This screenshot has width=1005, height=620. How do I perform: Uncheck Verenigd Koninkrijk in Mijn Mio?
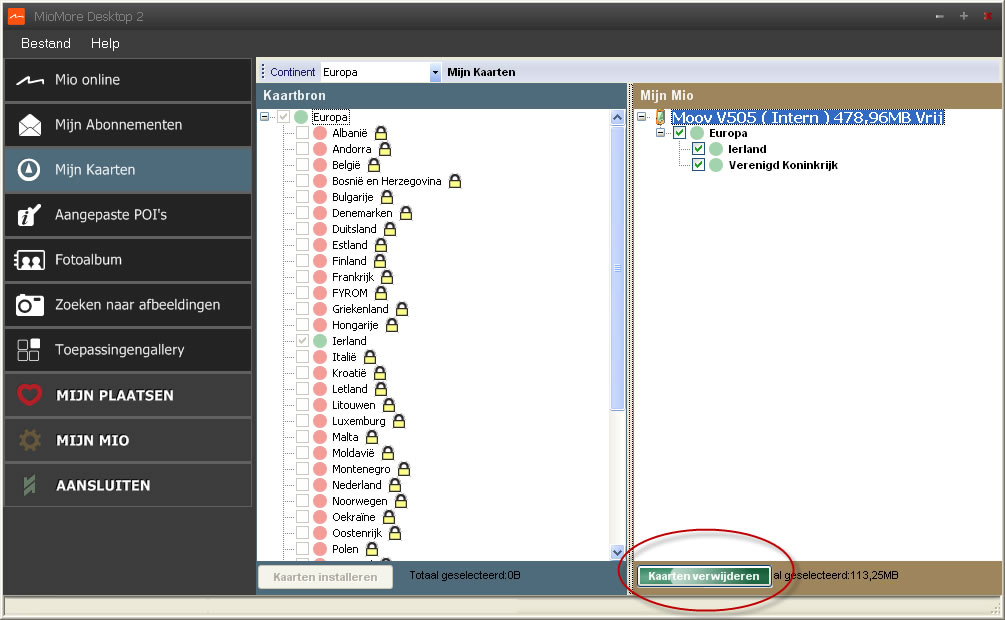[x=699, y=165]
